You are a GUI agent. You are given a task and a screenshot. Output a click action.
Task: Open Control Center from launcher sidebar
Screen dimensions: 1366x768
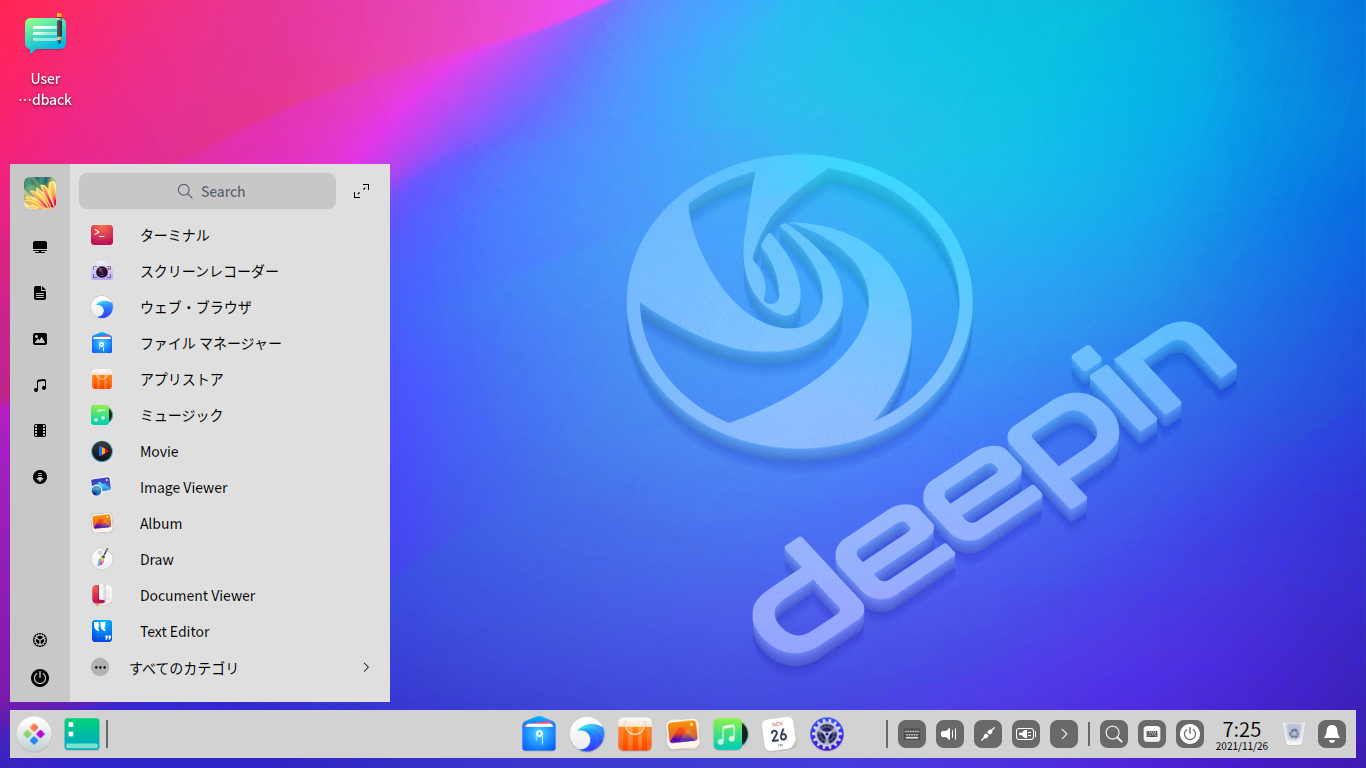[40, 640]
